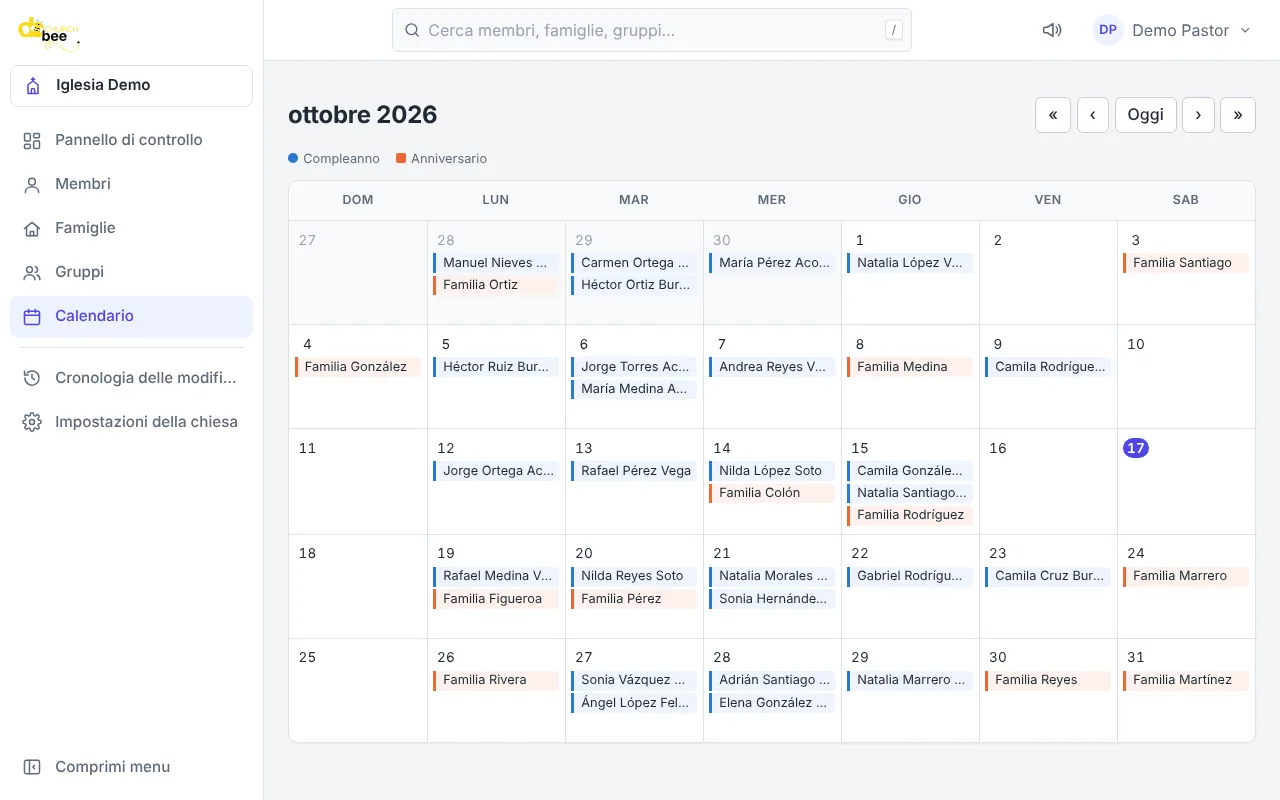Open the Membri page

coord(131,184)
